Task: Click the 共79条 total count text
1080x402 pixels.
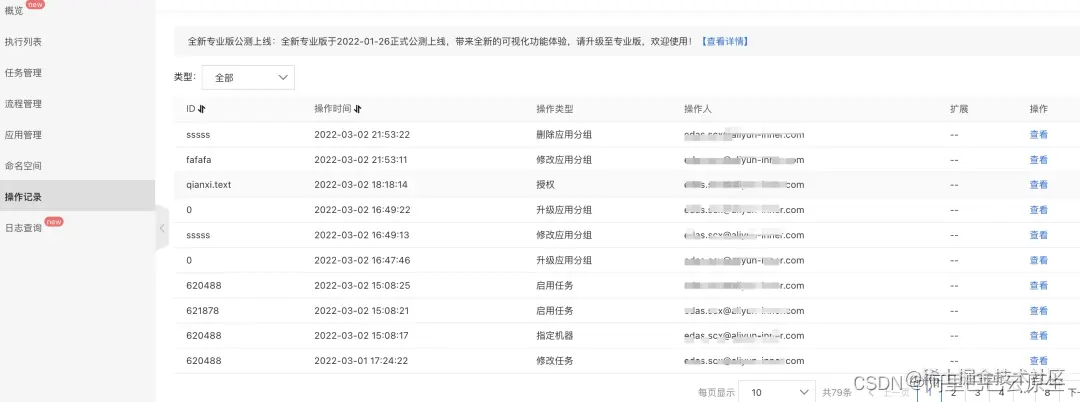Action: [x=837, y=392]
